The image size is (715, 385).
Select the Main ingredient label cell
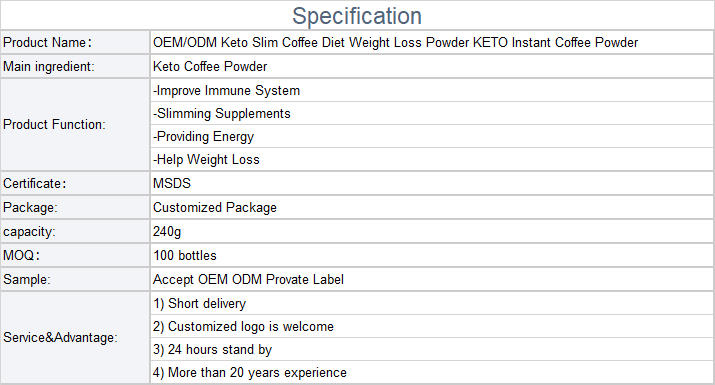(x=75, y=67)
